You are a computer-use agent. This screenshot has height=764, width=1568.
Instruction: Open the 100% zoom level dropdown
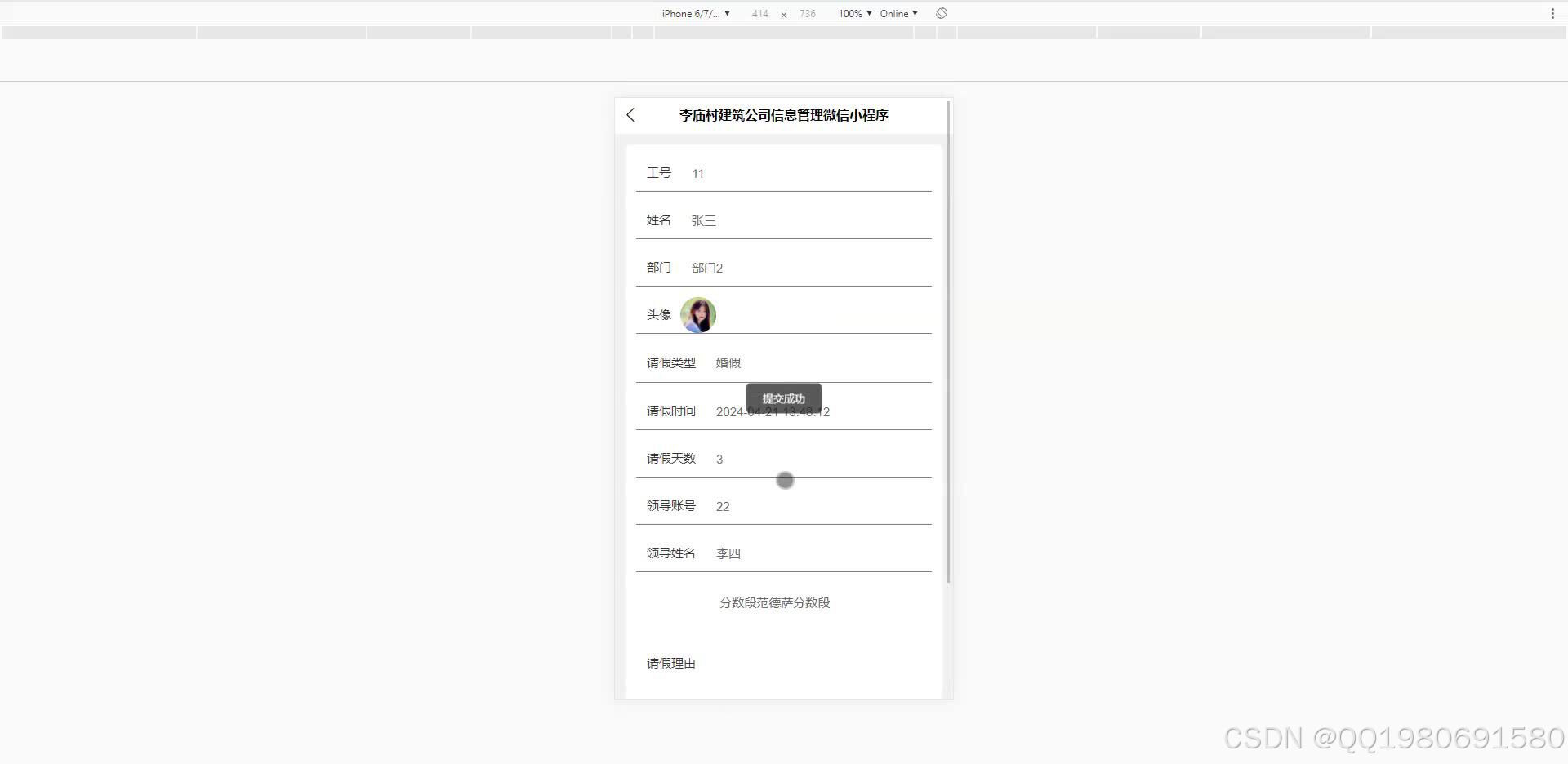(x=852, y=13)
